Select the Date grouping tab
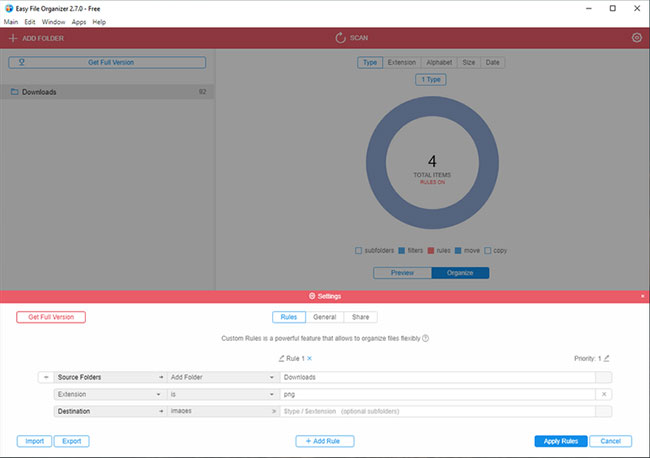 [x=492, y=63]
